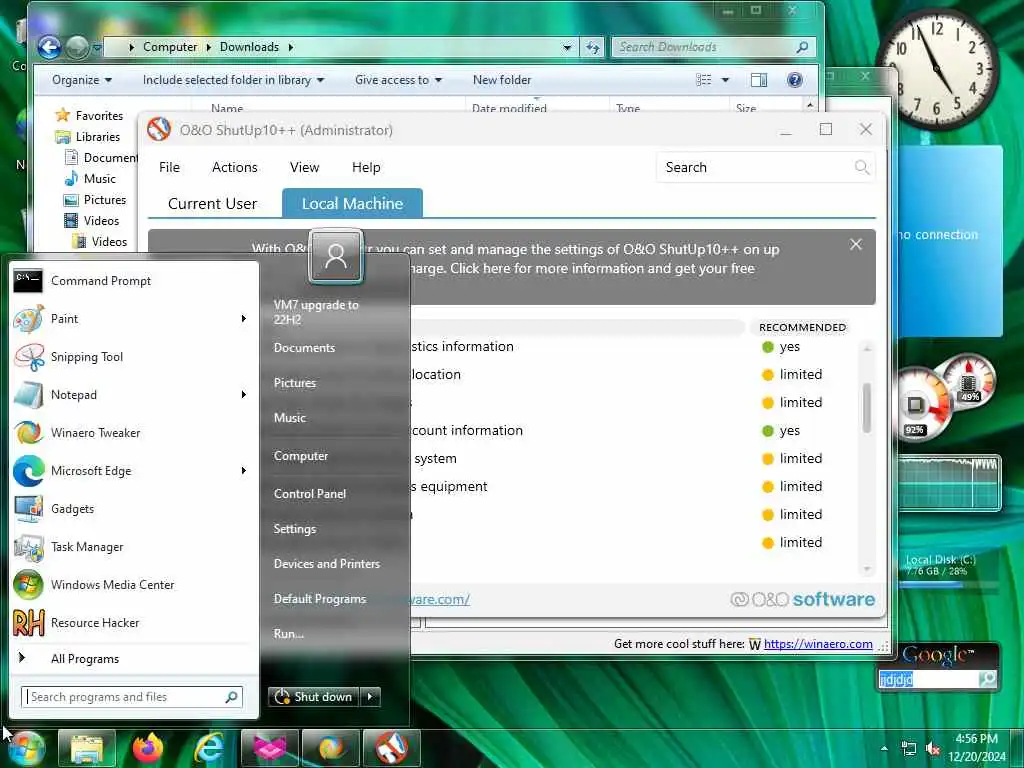Switch to O&O ShutUp10 taskbar button
This screenshot has height=768, width=1024.
[392, 748]
